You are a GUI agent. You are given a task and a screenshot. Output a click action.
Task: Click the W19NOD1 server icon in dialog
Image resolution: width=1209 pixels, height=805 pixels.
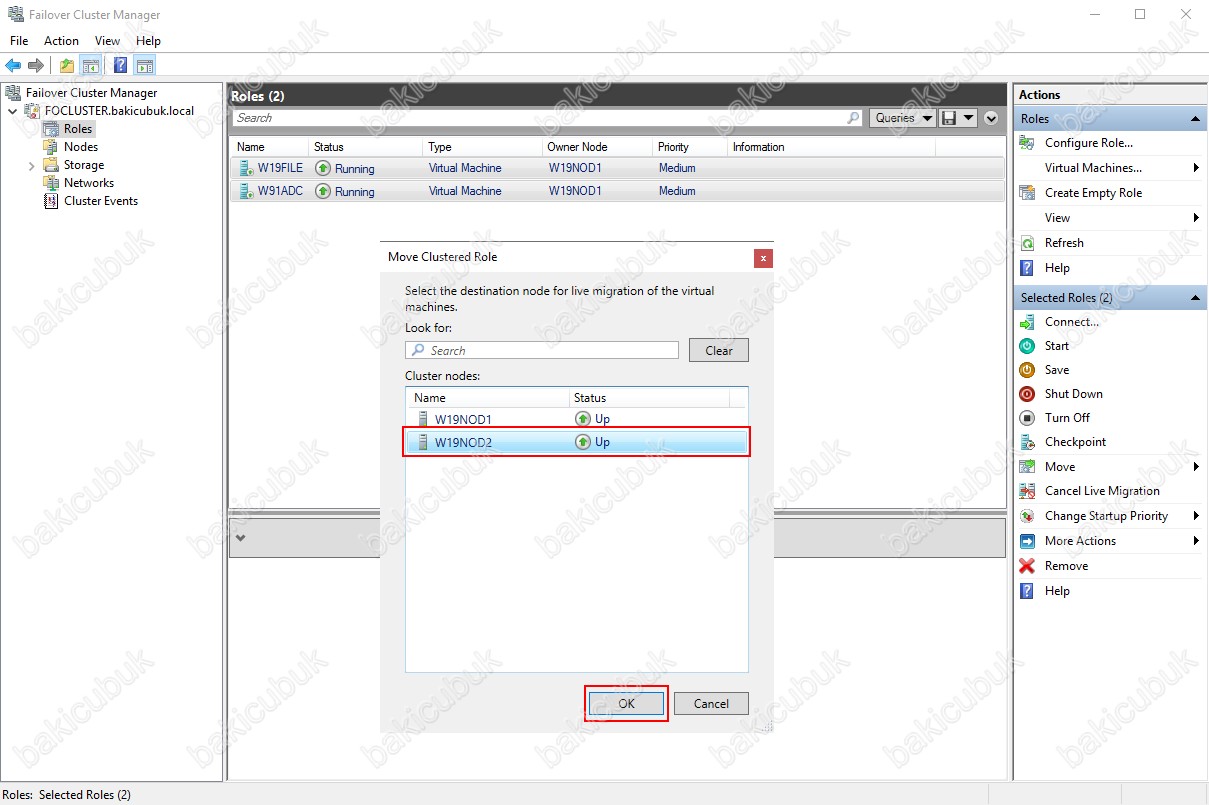click(x=423, y=419)
